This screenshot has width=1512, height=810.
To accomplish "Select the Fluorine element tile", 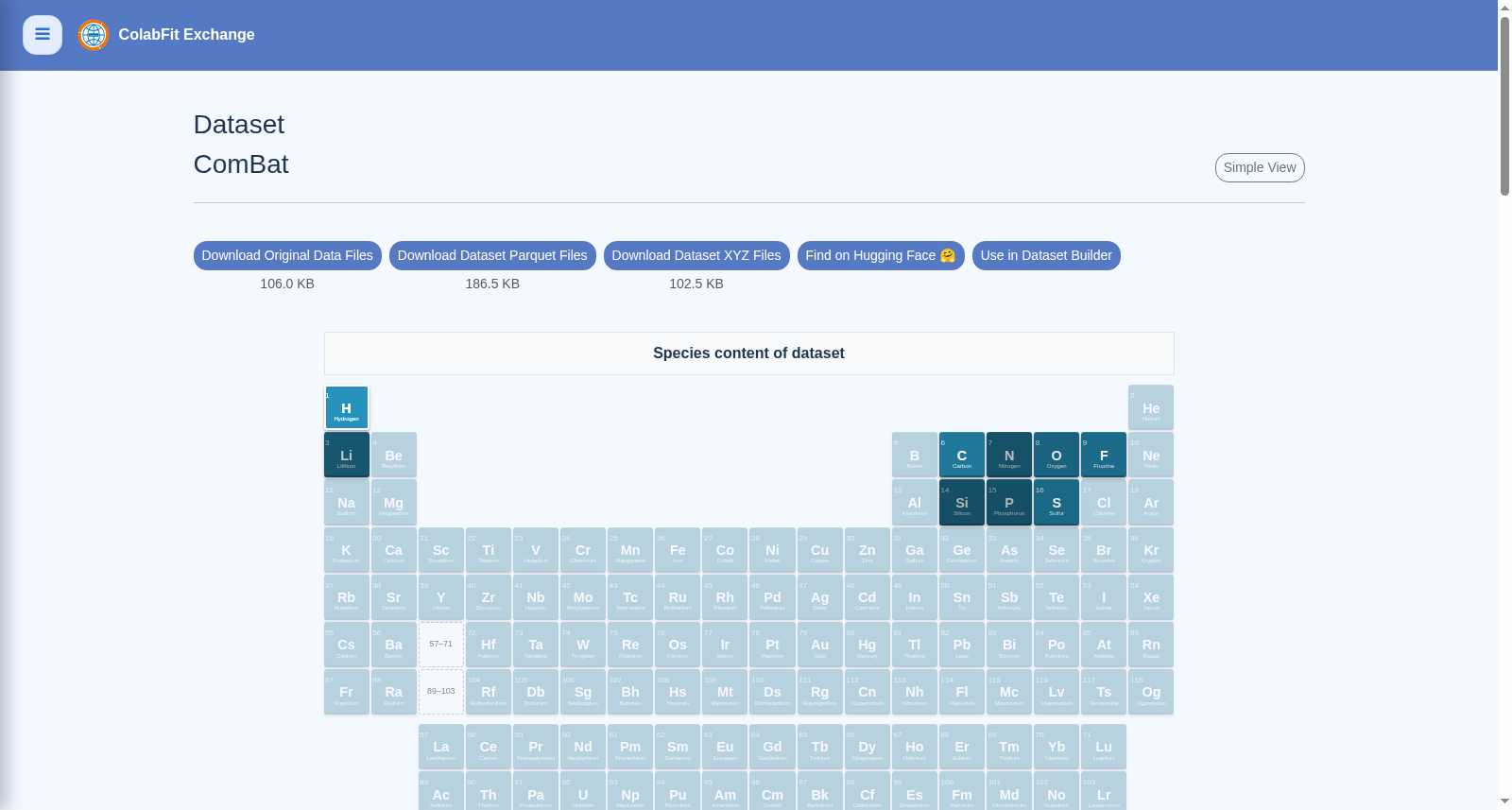I will tap(1104, 456).
